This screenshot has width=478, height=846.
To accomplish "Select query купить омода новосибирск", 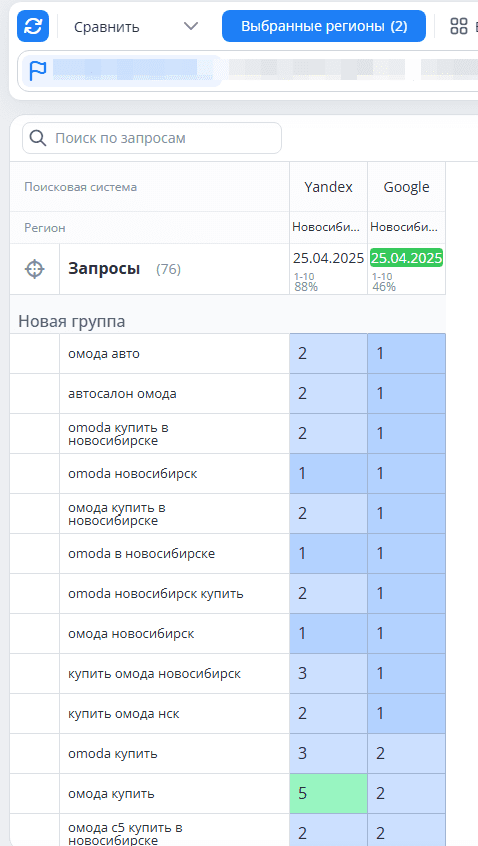I will [x=174, y=673].
